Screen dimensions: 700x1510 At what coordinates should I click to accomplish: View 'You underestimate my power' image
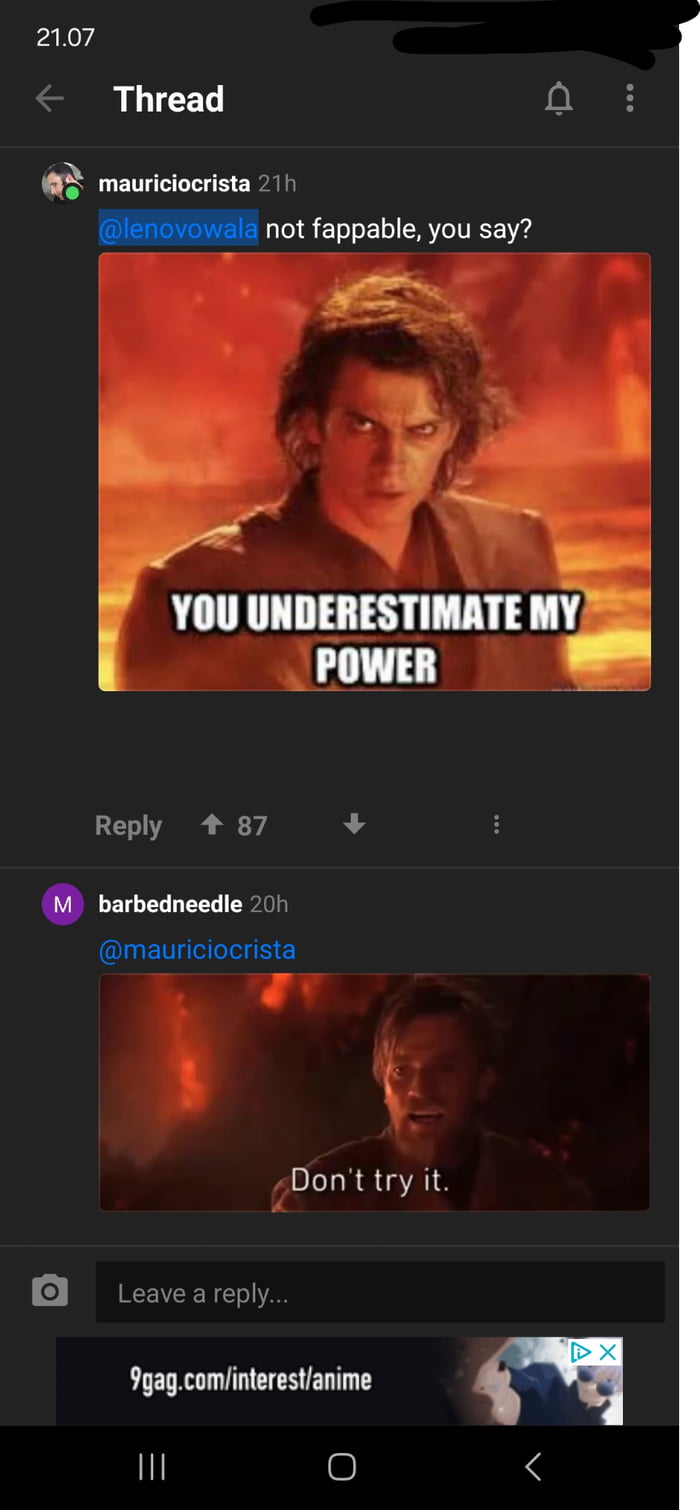[375, 472]
